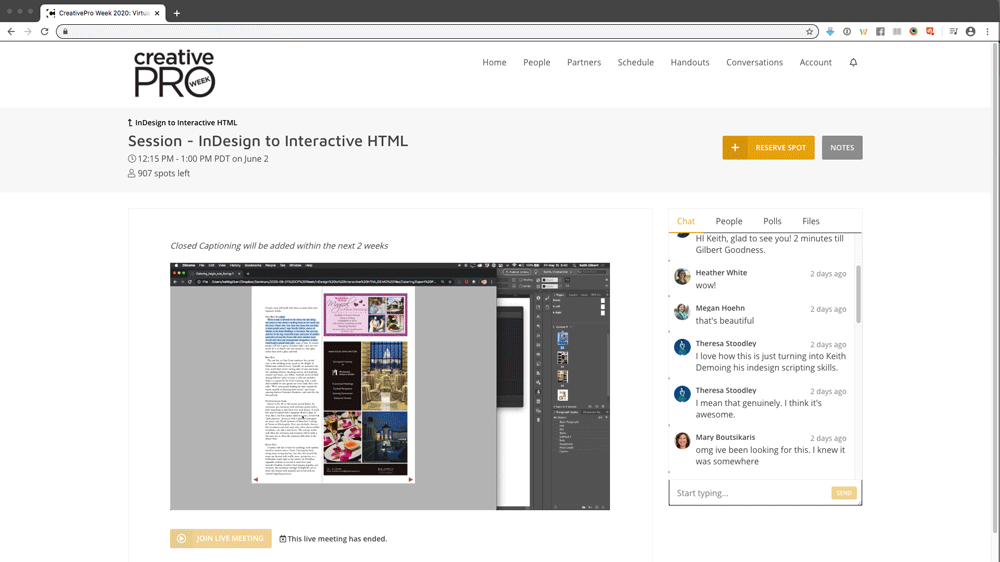The image size is (1000, 562).
Task: Open the Account page
Action: pyautogui.click(x=816, y=62)
